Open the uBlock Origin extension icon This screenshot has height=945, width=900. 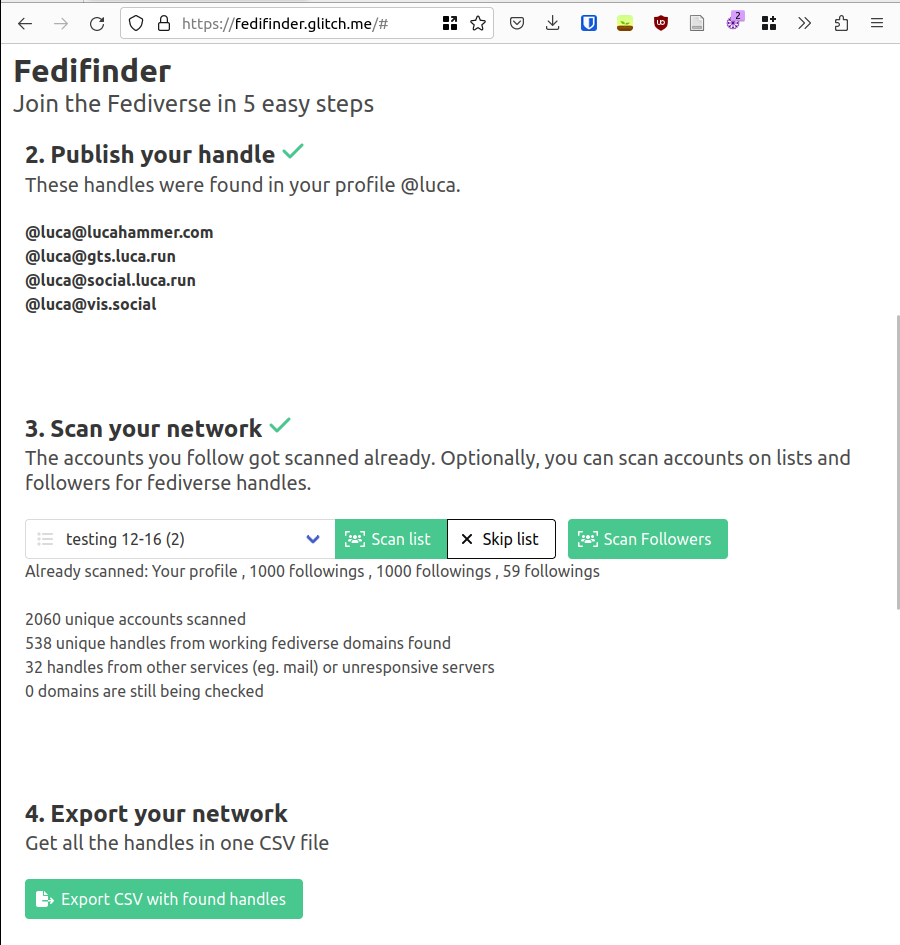pyautogui.click(x=661, y=24)
